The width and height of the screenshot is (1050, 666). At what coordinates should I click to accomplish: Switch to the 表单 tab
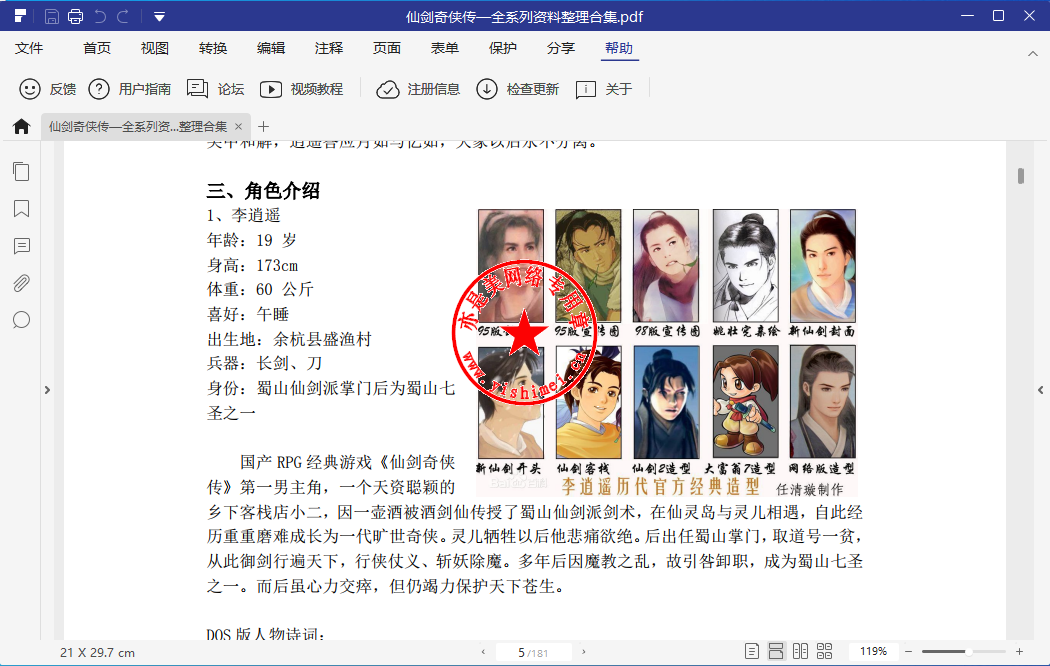point(445,48)
